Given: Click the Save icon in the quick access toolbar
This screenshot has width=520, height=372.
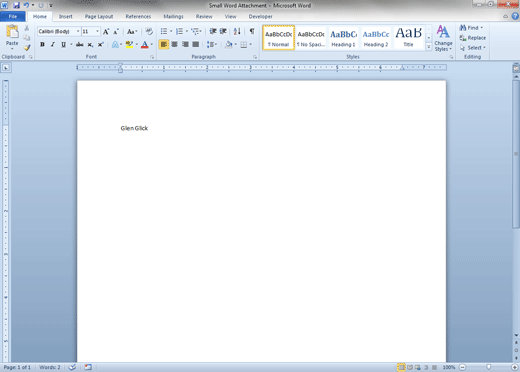Looking at the screenshot, I should click(x=16, y=5).
